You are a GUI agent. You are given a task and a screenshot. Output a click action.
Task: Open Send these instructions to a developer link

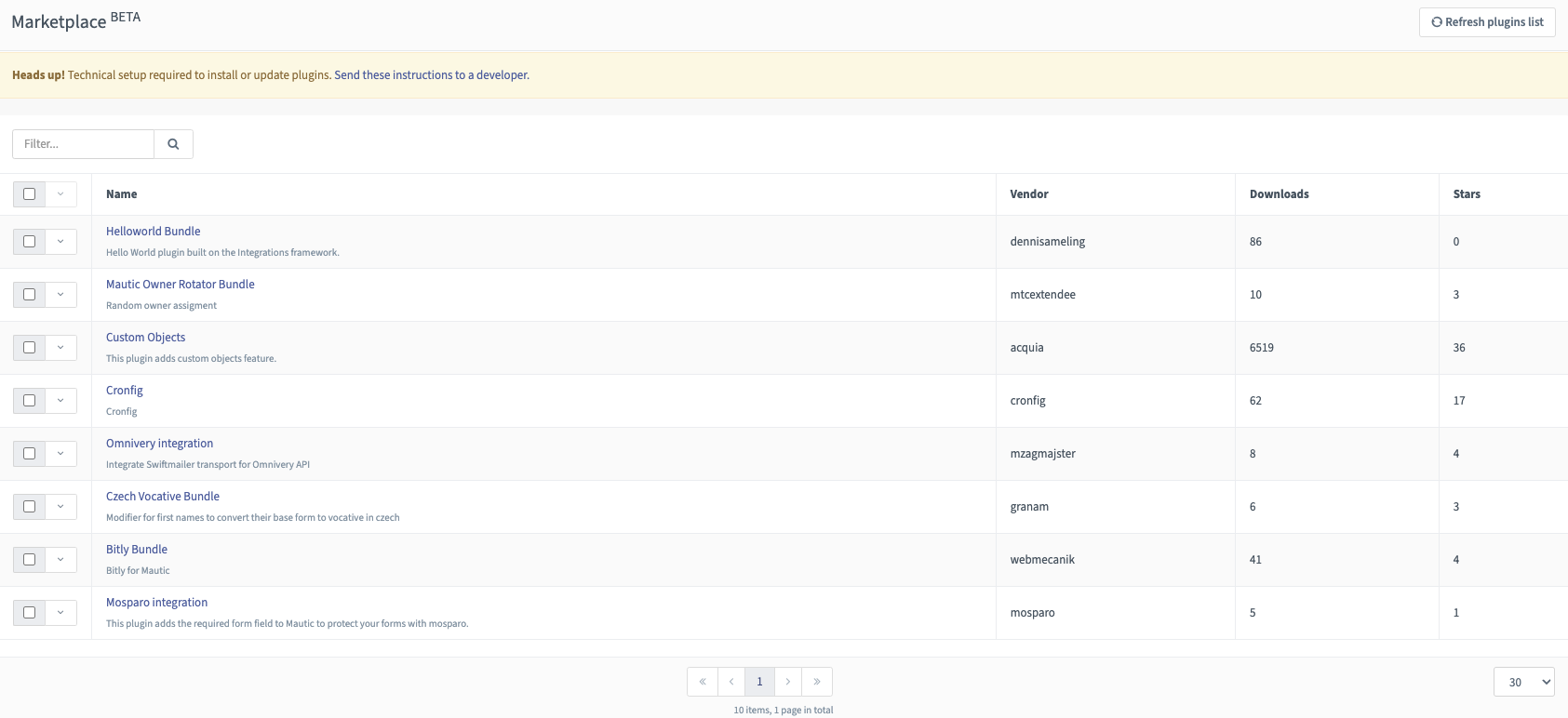(432, 75)
